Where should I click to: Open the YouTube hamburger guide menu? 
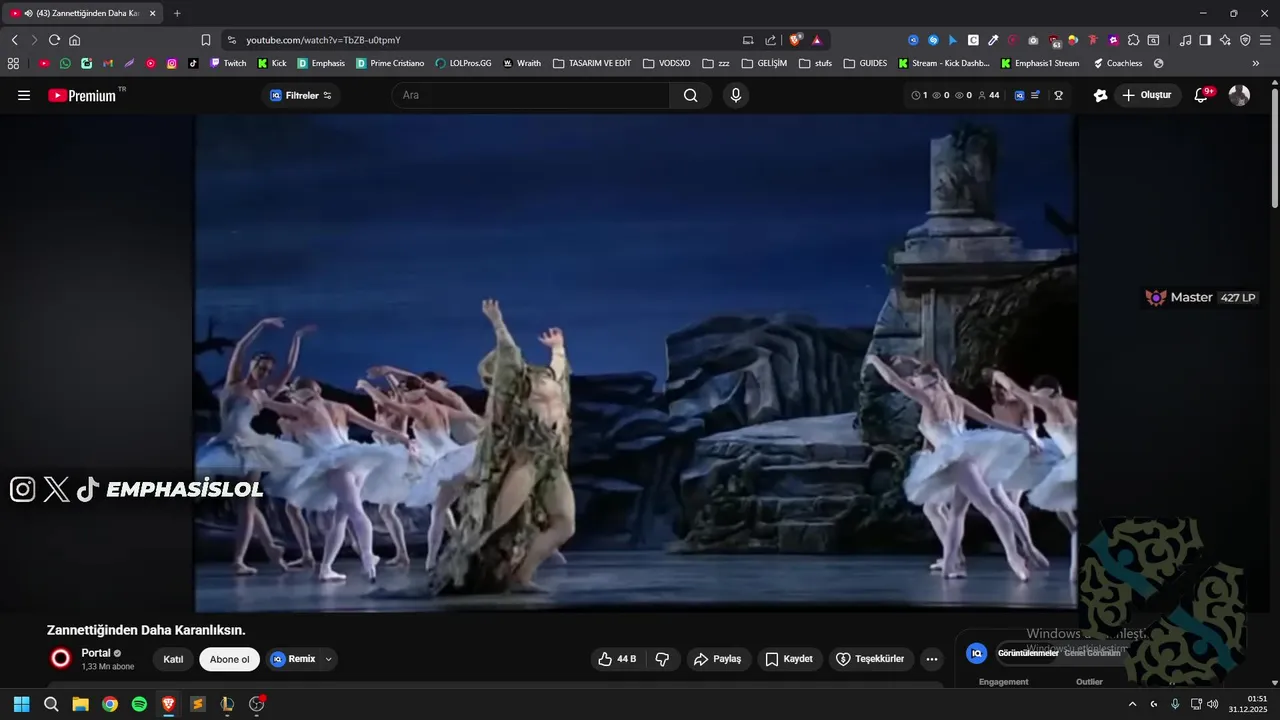24,95
